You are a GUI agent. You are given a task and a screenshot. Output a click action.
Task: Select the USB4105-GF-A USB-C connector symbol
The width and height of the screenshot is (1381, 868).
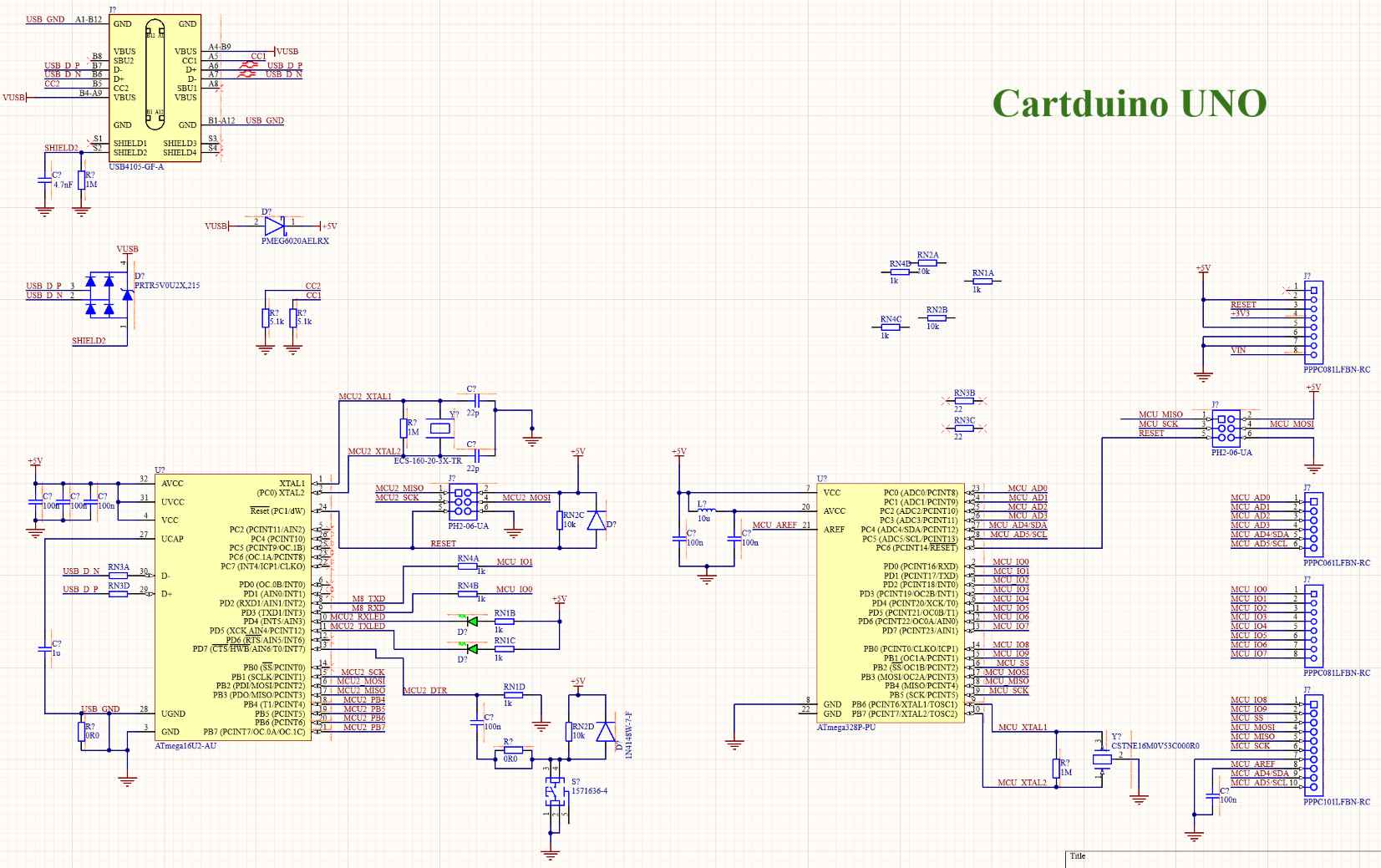point(155,89)
